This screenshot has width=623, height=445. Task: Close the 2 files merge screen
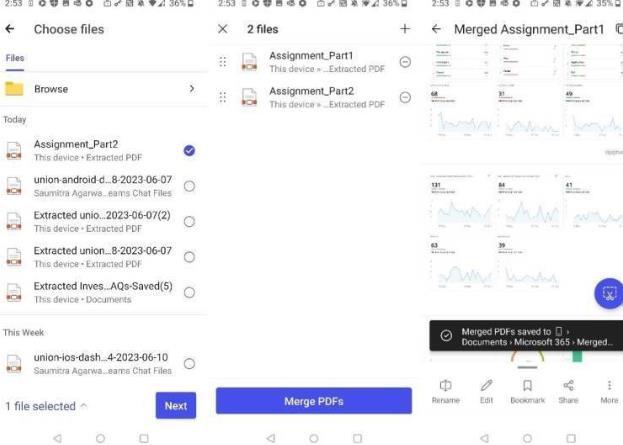click(x=223, y=30)
